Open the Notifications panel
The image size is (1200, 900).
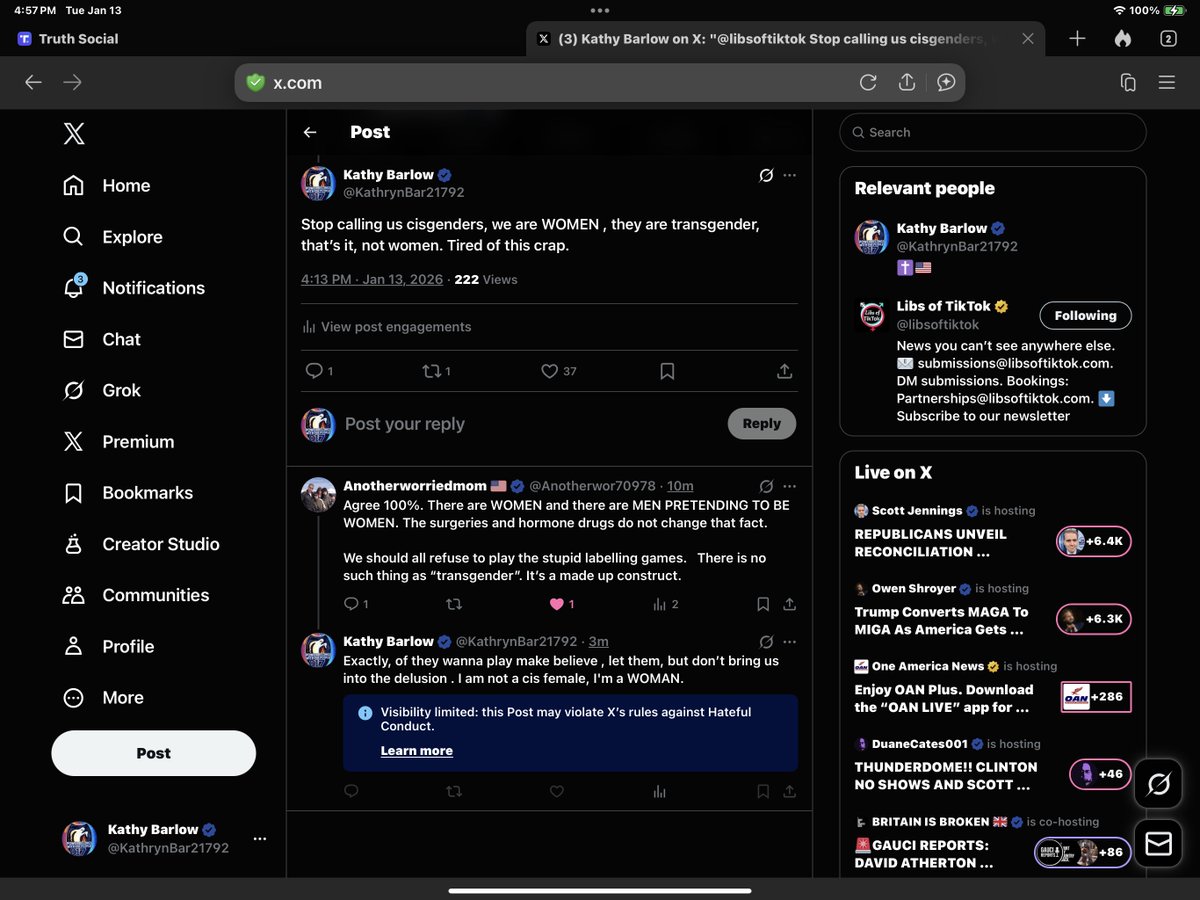click(x=152, y=288)
